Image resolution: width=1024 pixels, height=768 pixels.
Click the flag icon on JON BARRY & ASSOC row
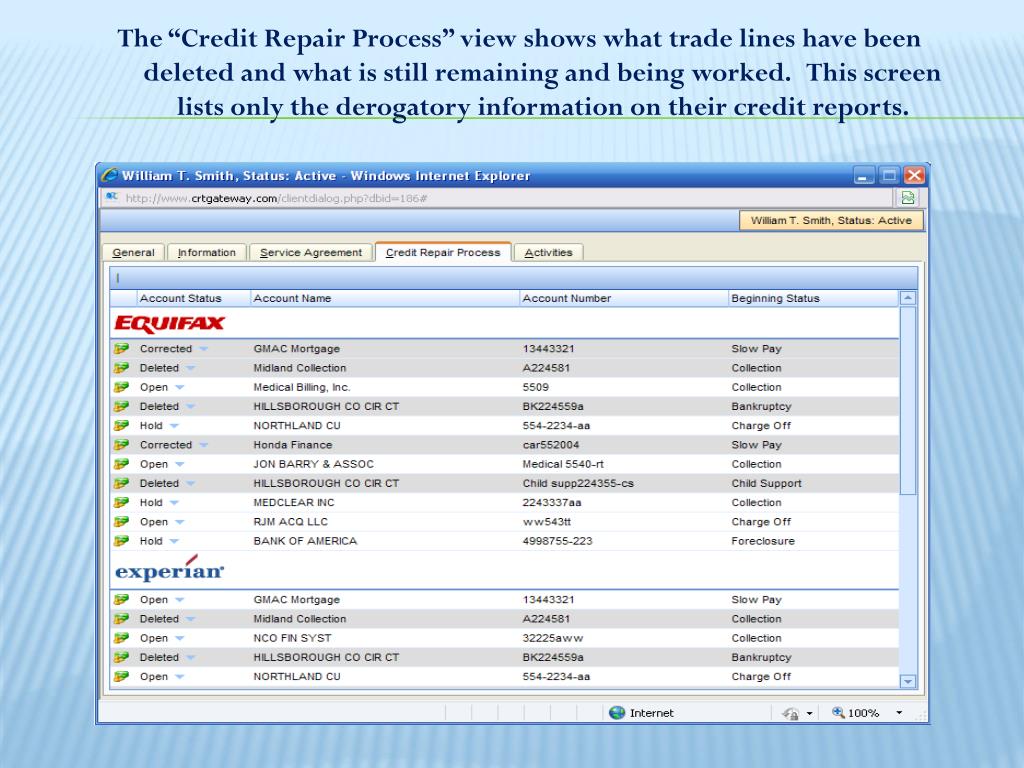121,464
